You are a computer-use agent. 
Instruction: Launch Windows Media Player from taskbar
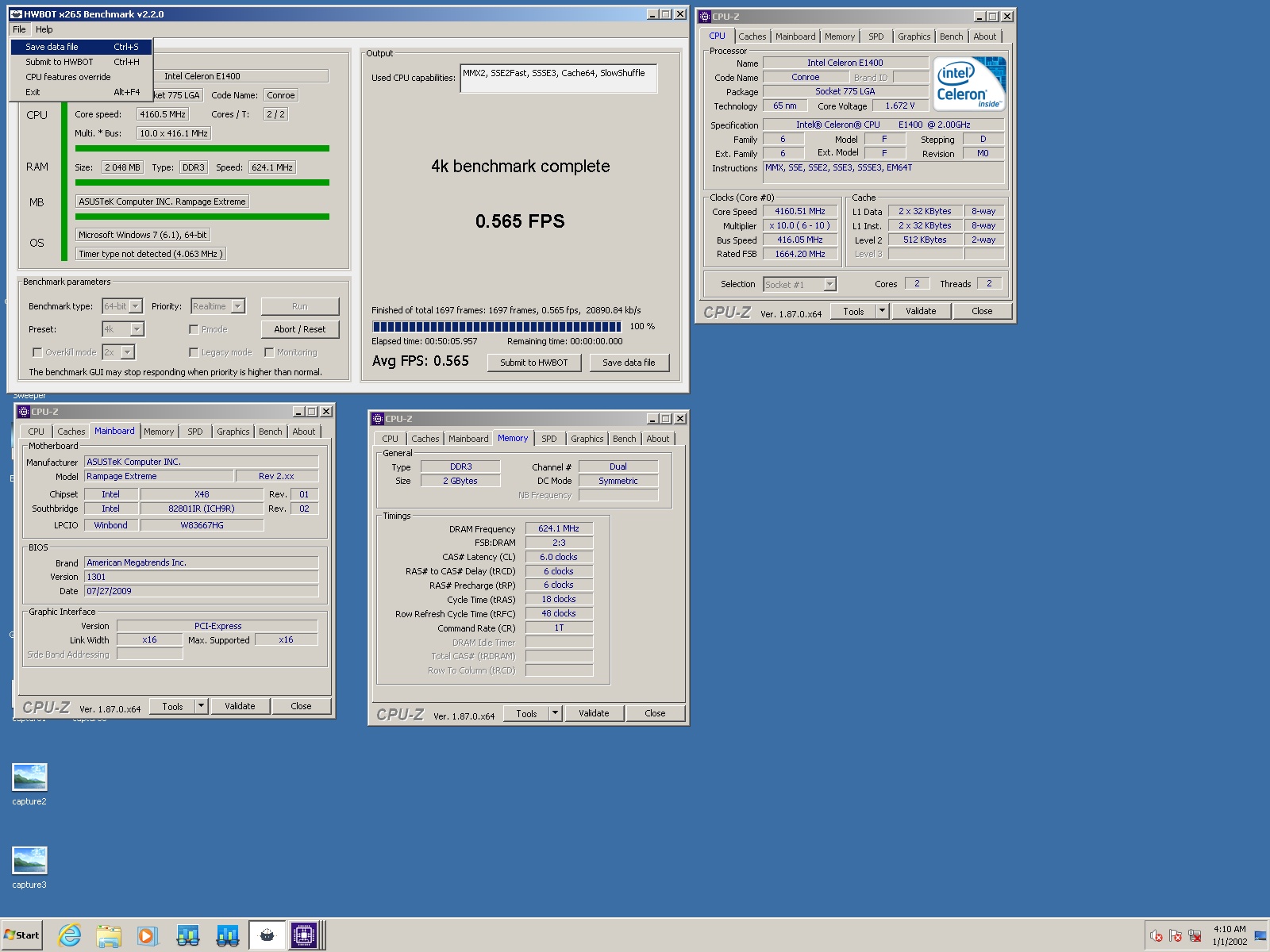click(148, 936)
